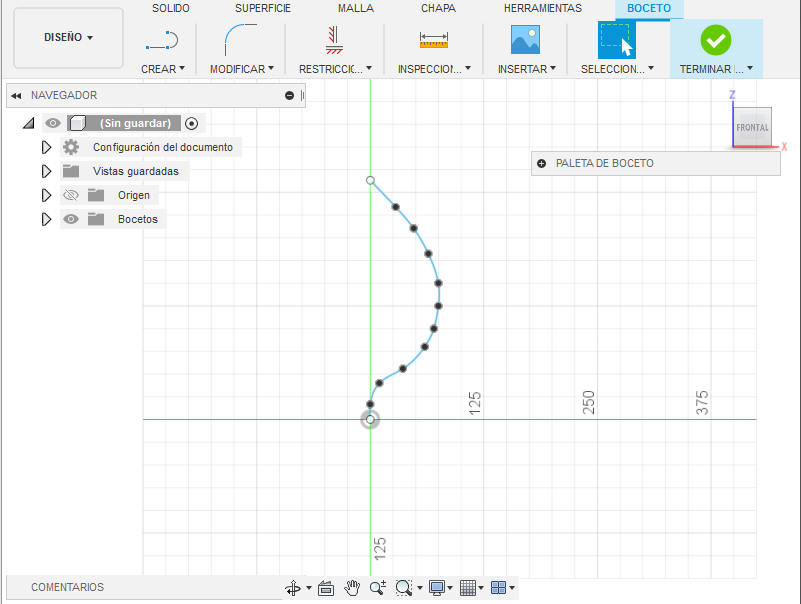The image size is (801, 604).
Task: Open the INSPECCIONAR dropdown menu
Action: coord(434,69)
